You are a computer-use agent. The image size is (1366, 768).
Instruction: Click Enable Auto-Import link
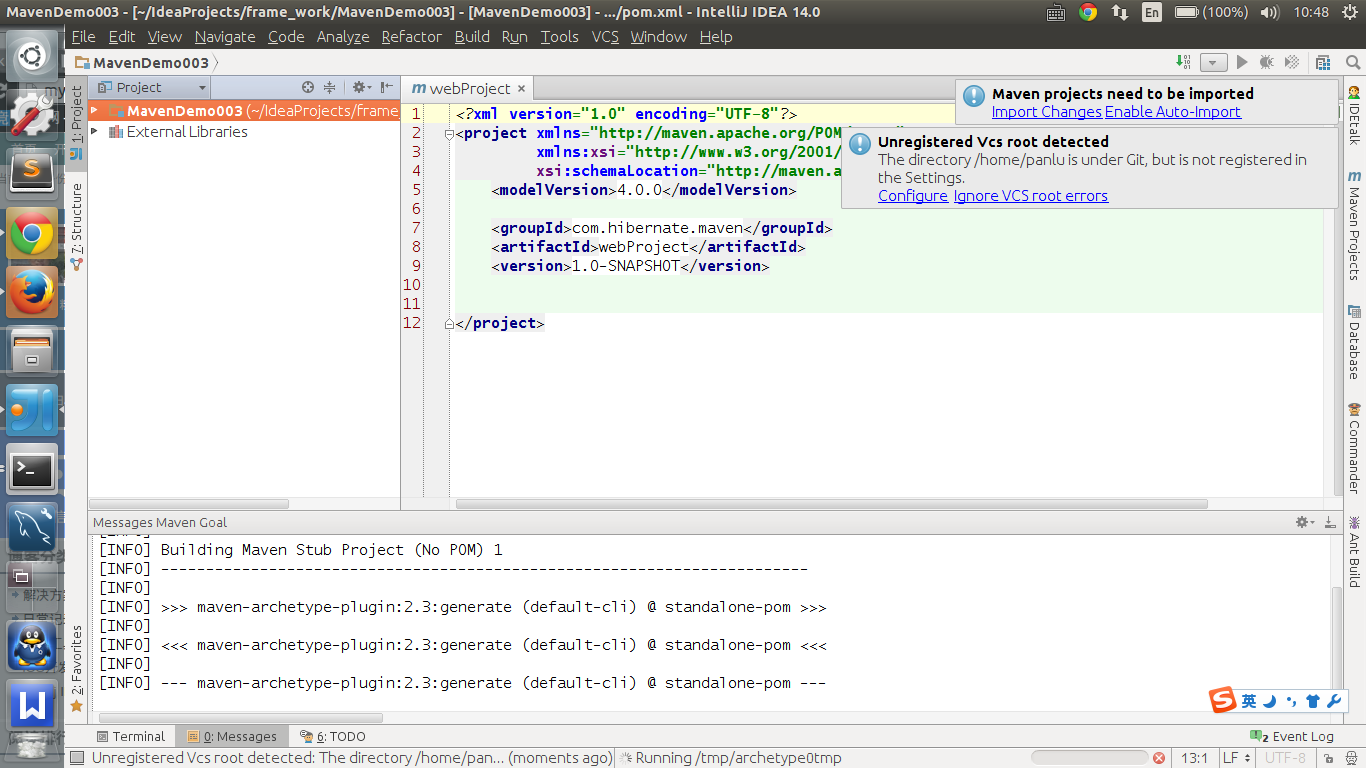pos(1173,112)
